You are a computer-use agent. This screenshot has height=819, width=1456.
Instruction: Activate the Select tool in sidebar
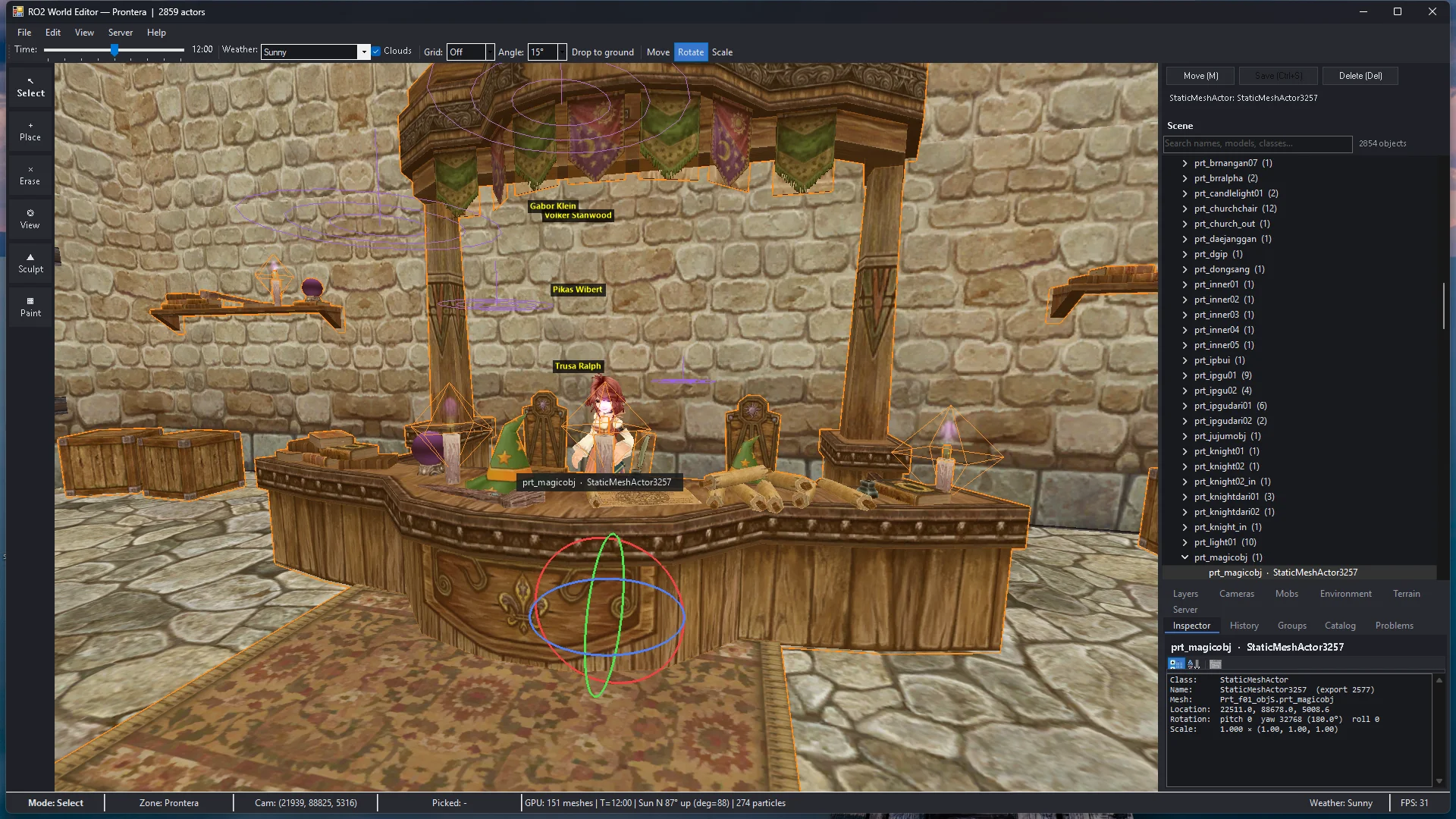point(30,87)
